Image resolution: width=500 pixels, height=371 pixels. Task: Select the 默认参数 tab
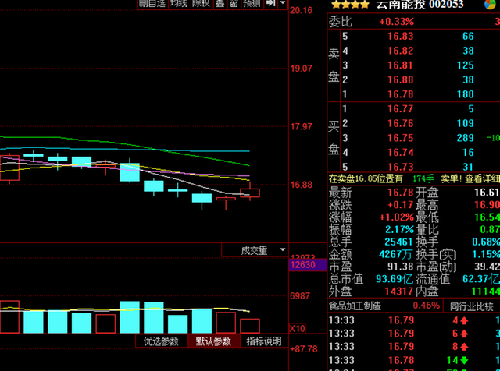[213, 341]
